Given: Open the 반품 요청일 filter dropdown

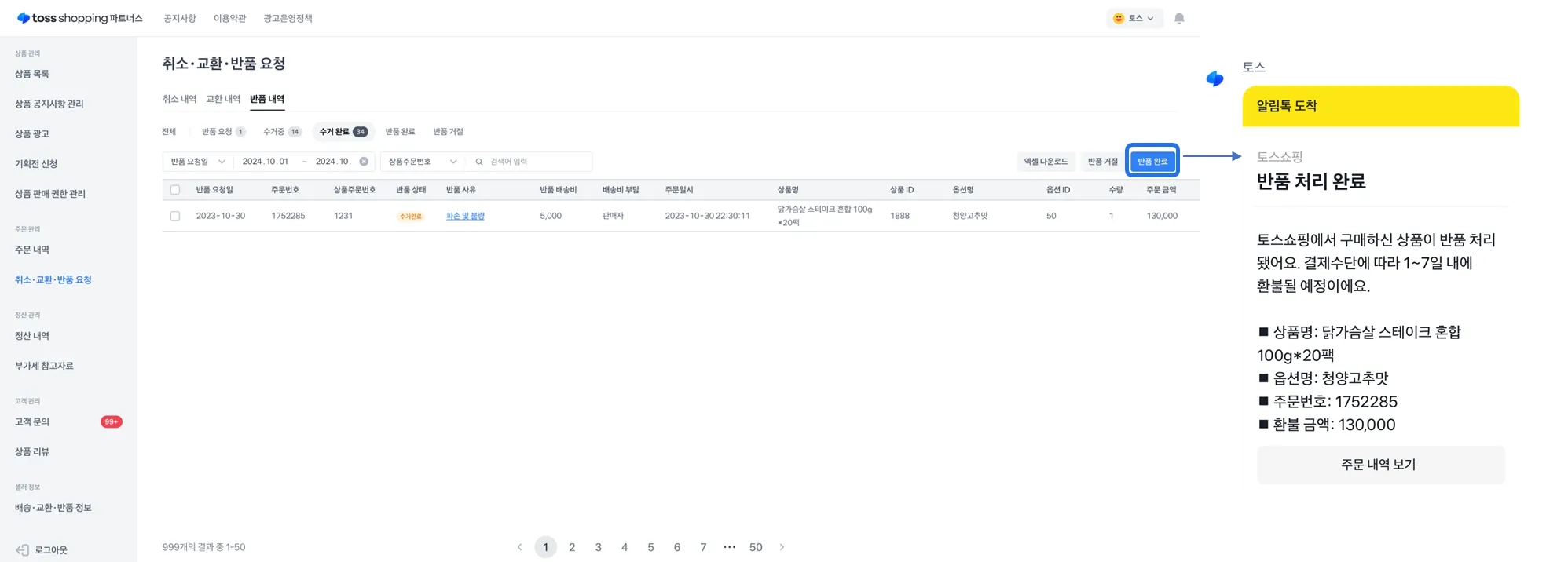Looking at the screenshot, I should (x=198, y=162).
